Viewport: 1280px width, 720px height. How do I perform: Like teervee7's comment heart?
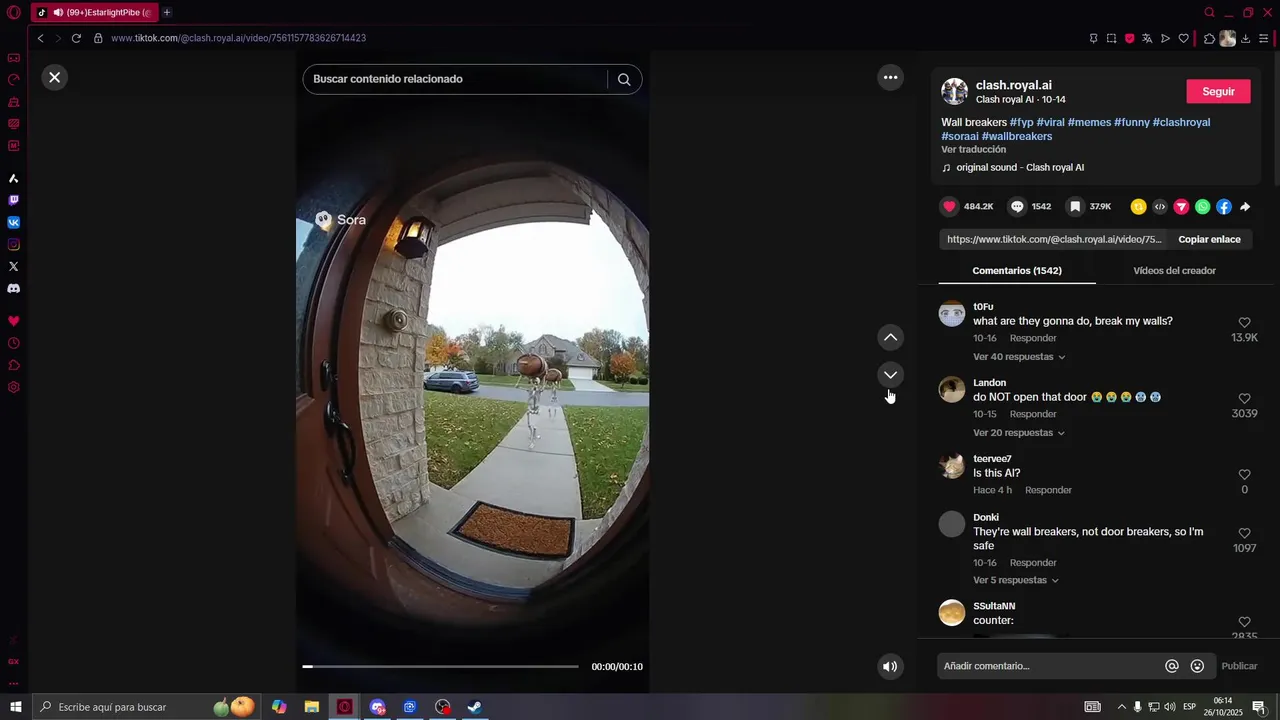click(1244, 474)
